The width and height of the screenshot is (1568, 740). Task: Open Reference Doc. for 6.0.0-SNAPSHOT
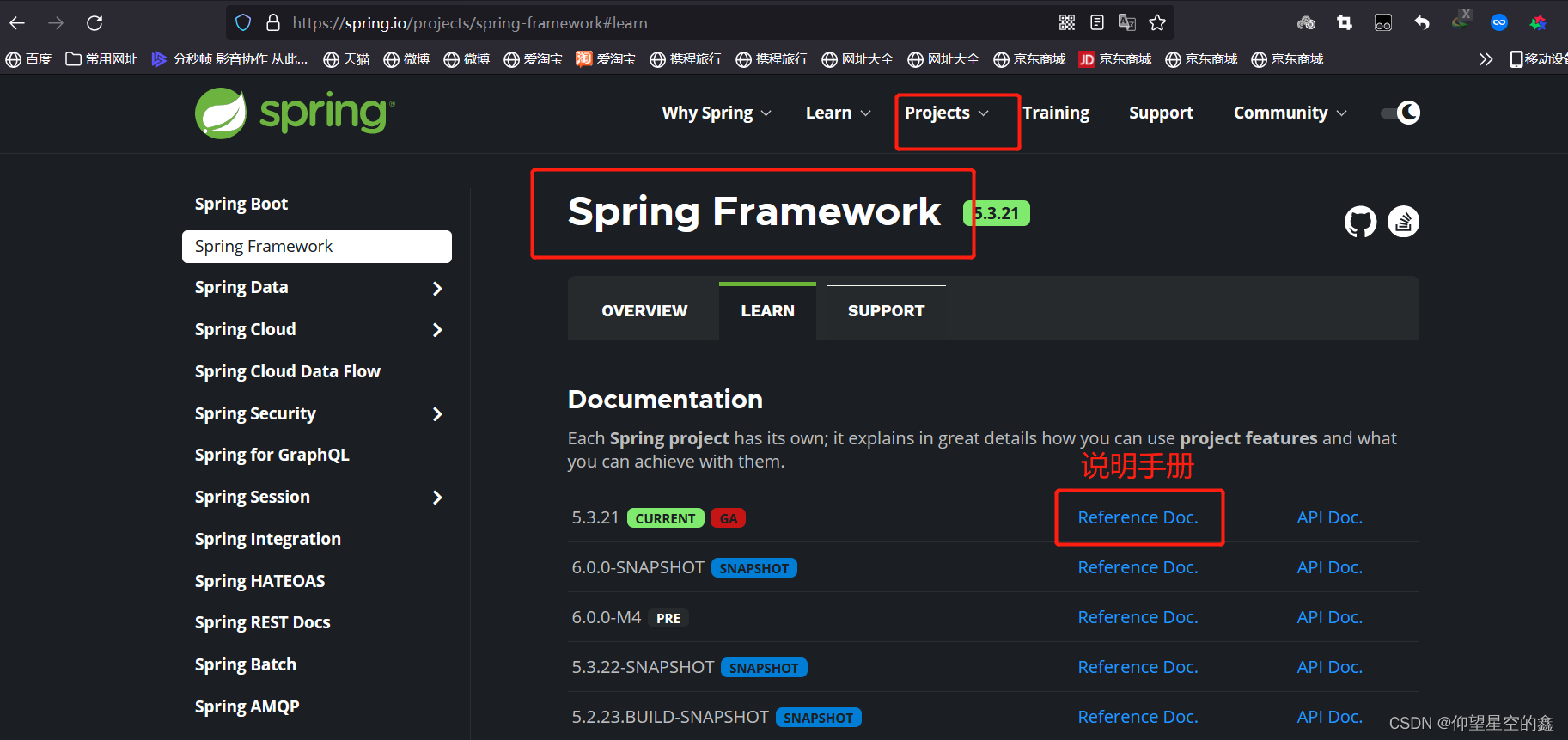point(1138,567)
